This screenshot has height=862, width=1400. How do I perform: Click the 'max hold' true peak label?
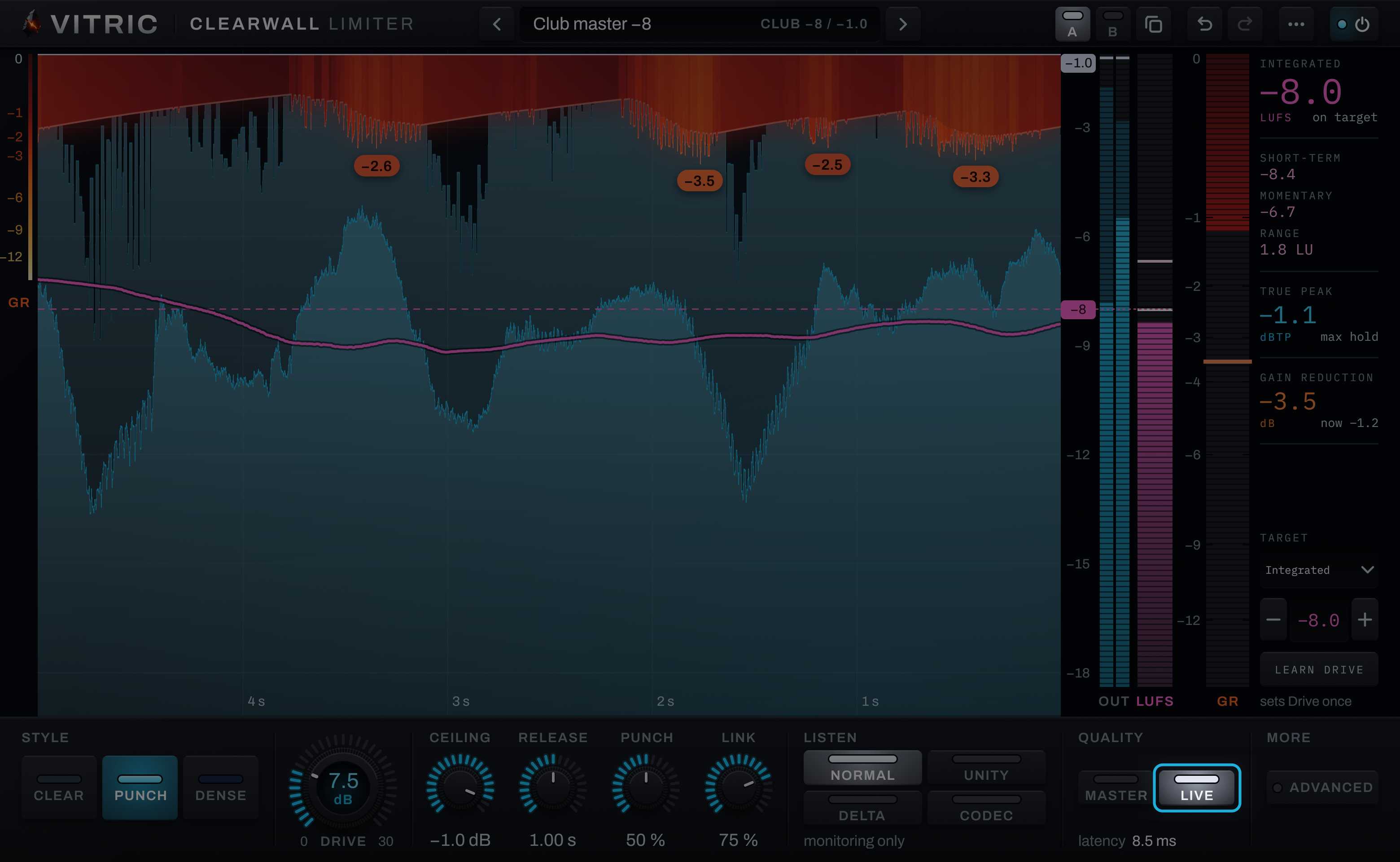click(x=1349, y=337)
